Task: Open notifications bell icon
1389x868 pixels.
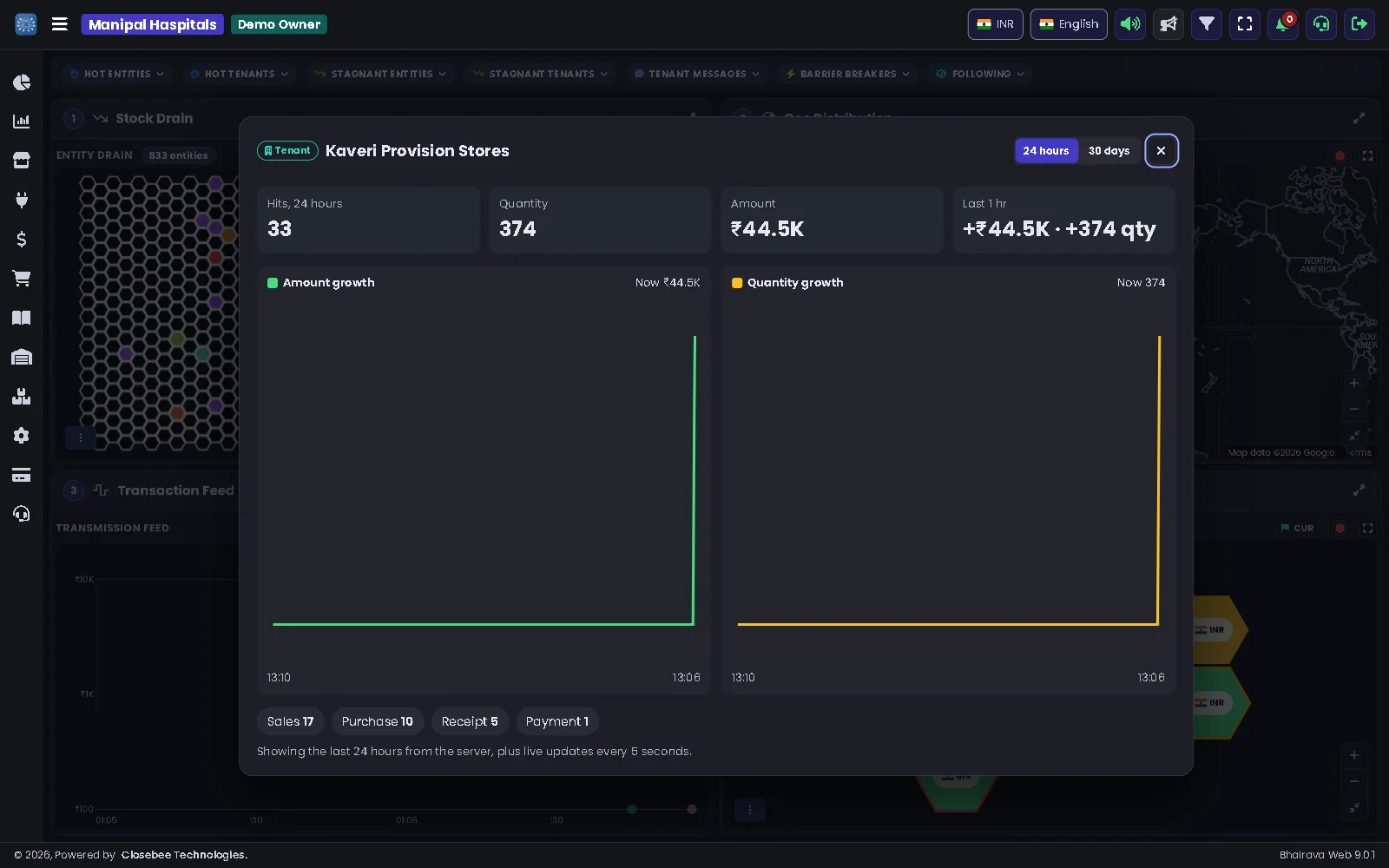Action: click(1283, 24)
